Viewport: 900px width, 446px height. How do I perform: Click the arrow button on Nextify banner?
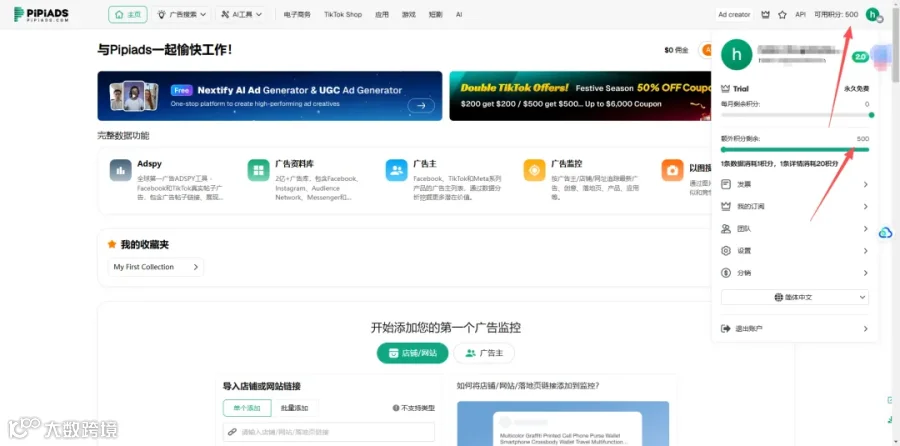(421, 105)
